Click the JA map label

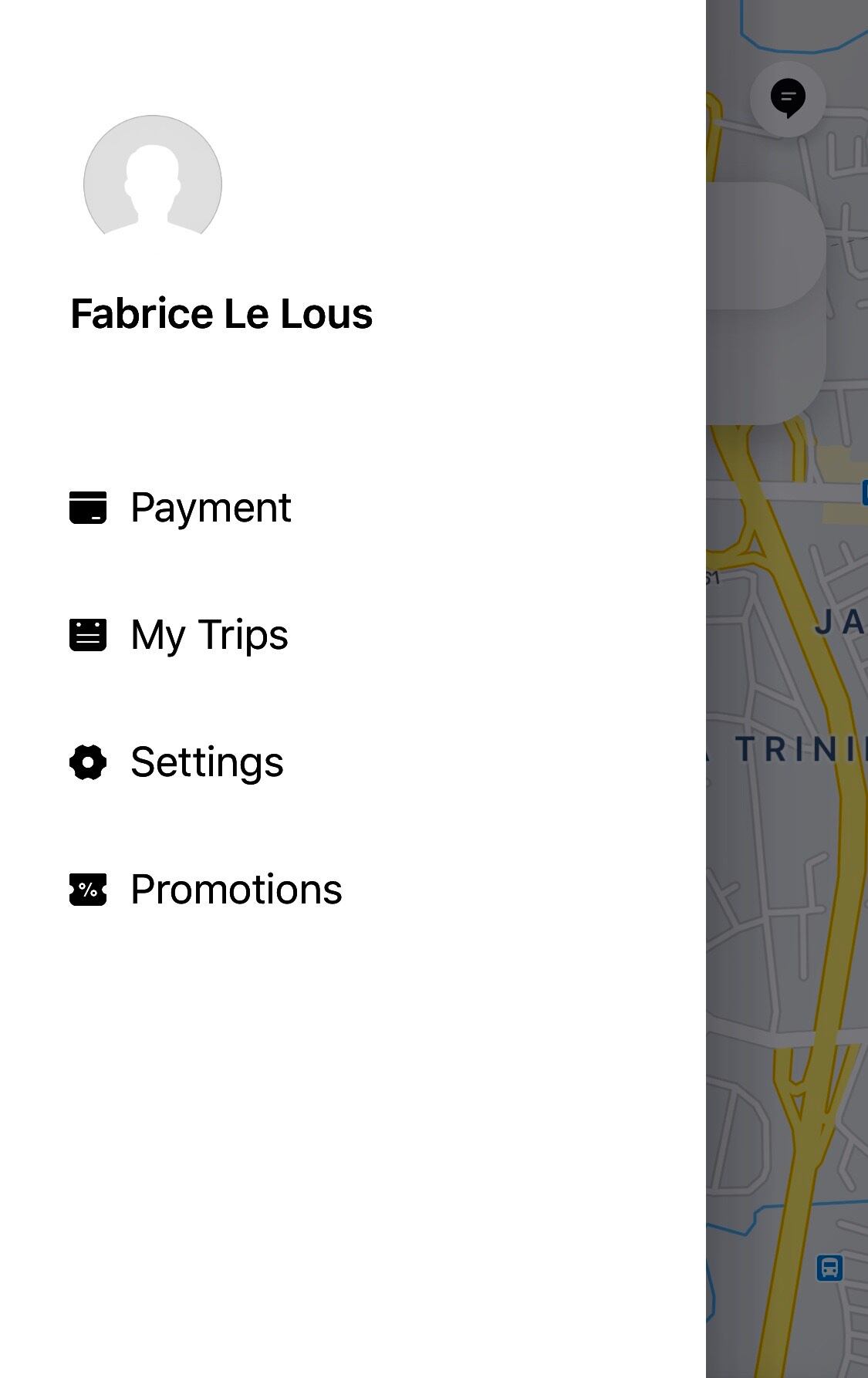pyautogui.click(x=839, y=622)
